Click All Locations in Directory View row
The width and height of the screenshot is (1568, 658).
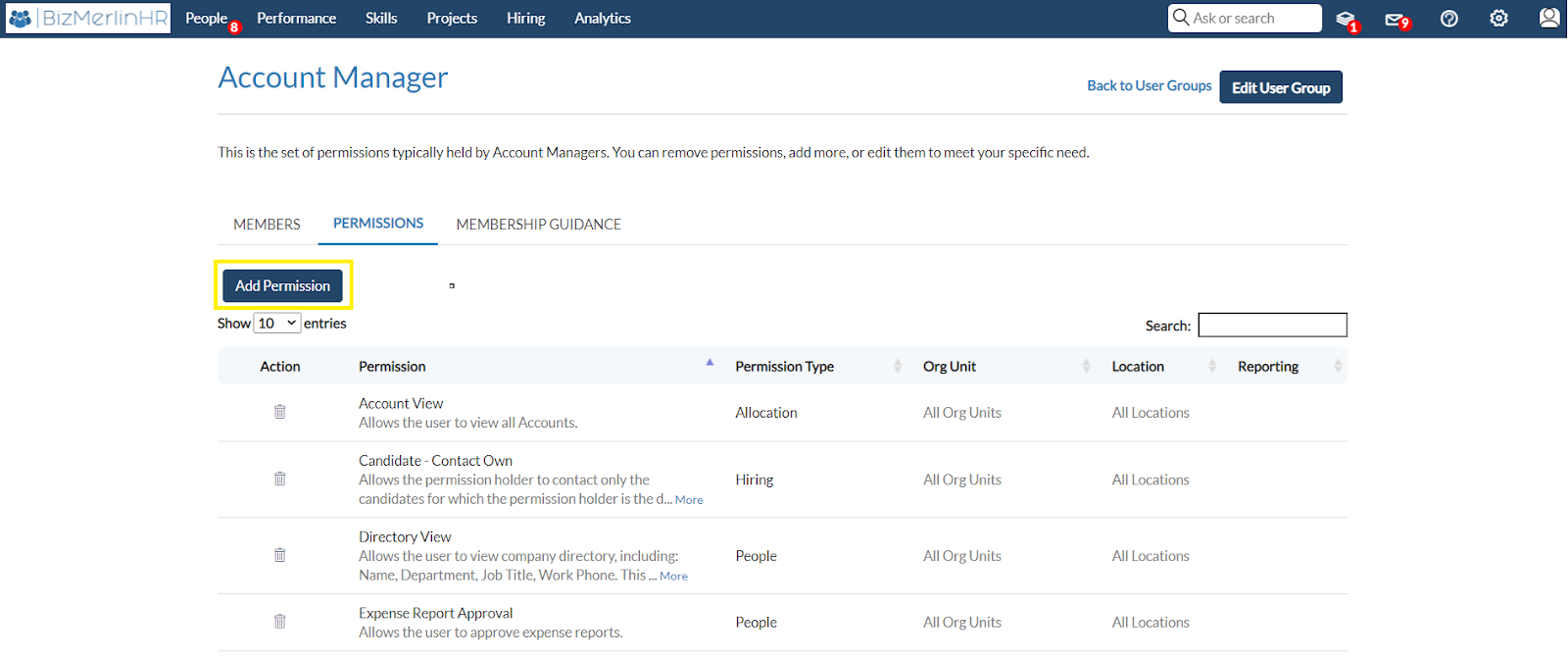tap(1151, 556)
